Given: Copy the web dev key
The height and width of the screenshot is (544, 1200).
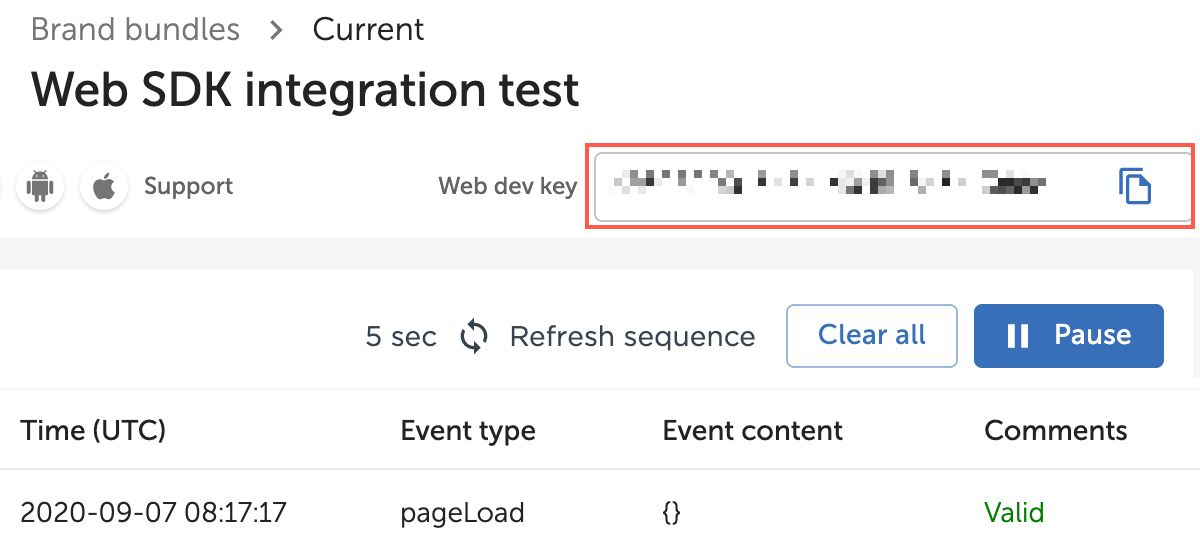Looking at the screenshot, I should 1135,186.
